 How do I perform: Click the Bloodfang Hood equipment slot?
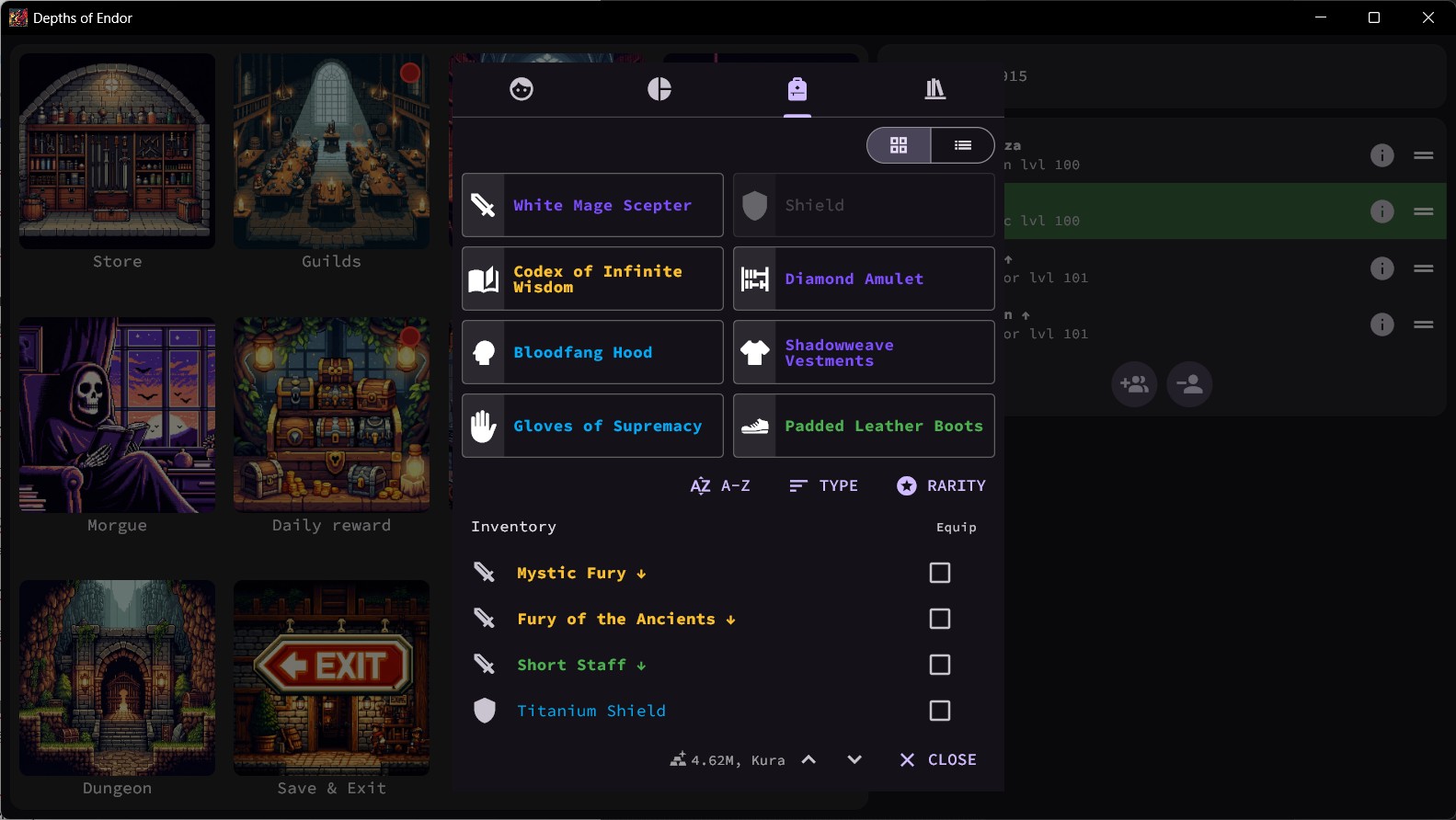[592, 352]
